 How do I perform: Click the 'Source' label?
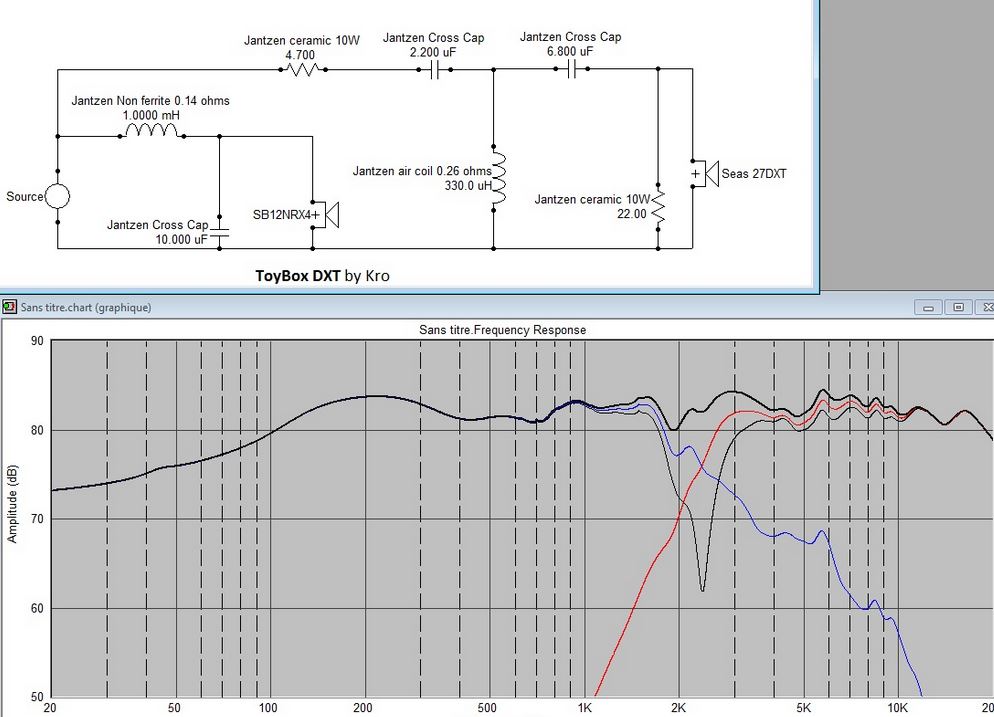point(24,197)
